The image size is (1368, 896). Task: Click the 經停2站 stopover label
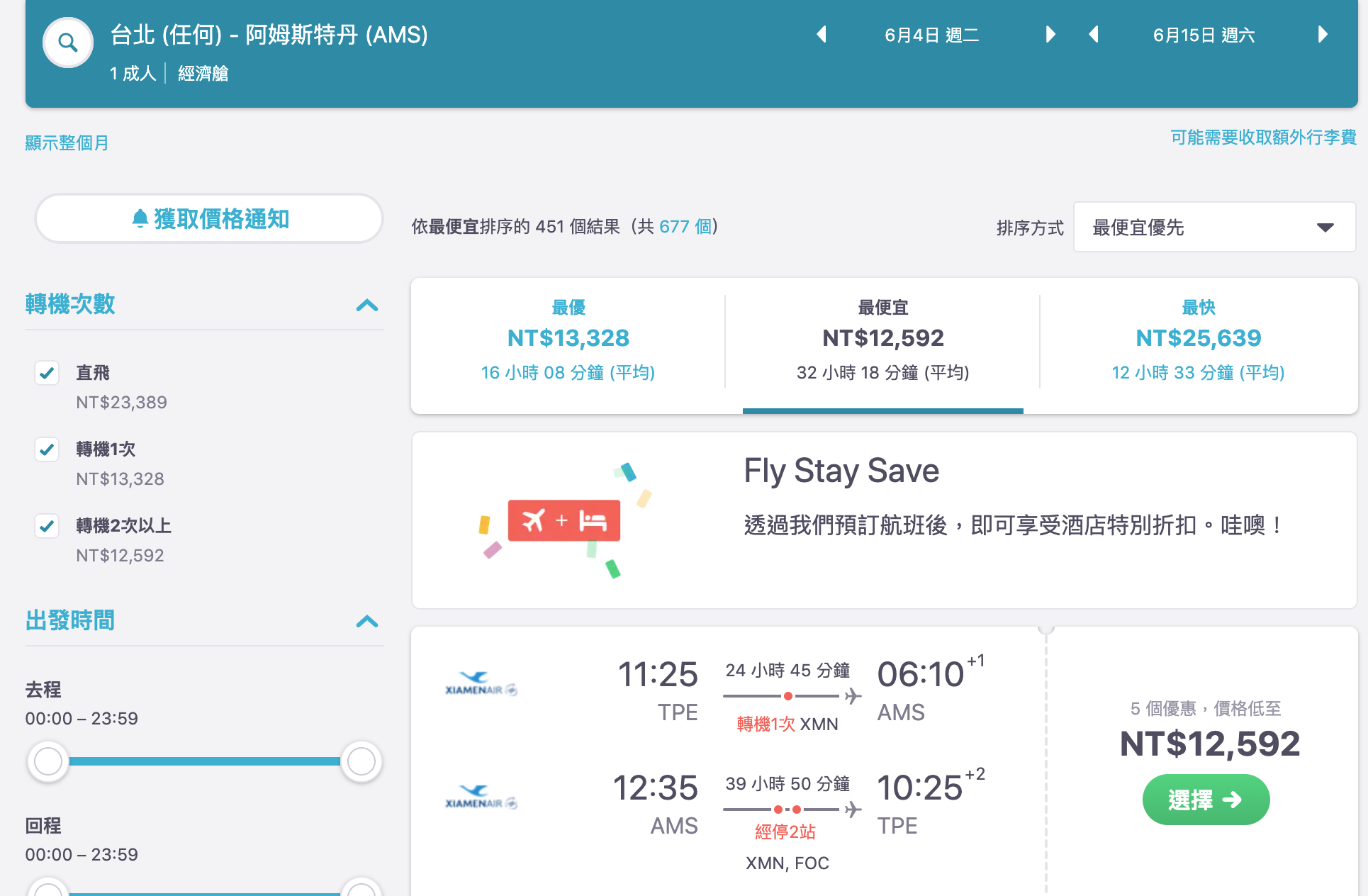(x=785, y=831)
